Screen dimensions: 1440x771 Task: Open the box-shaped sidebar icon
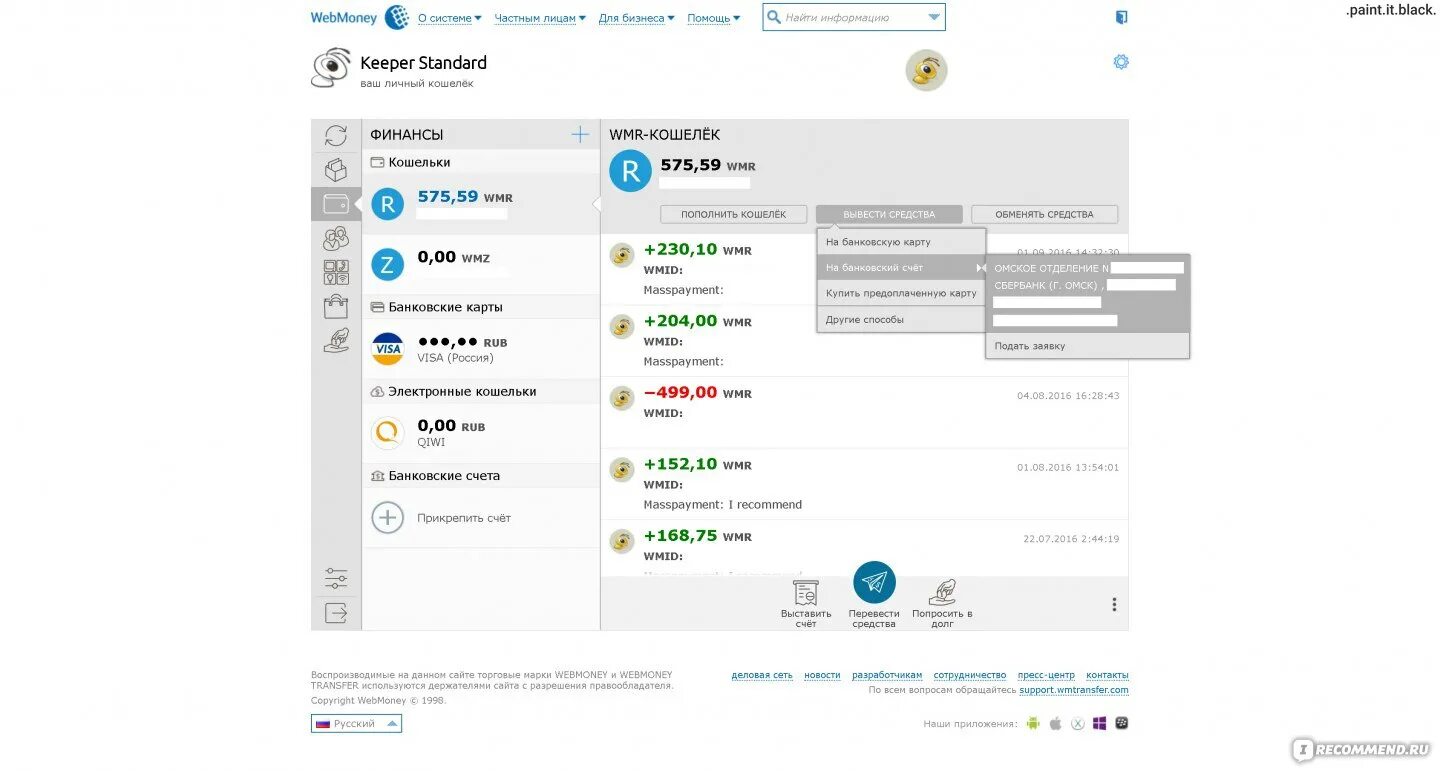pyautogui.click(x=336, y=170)
